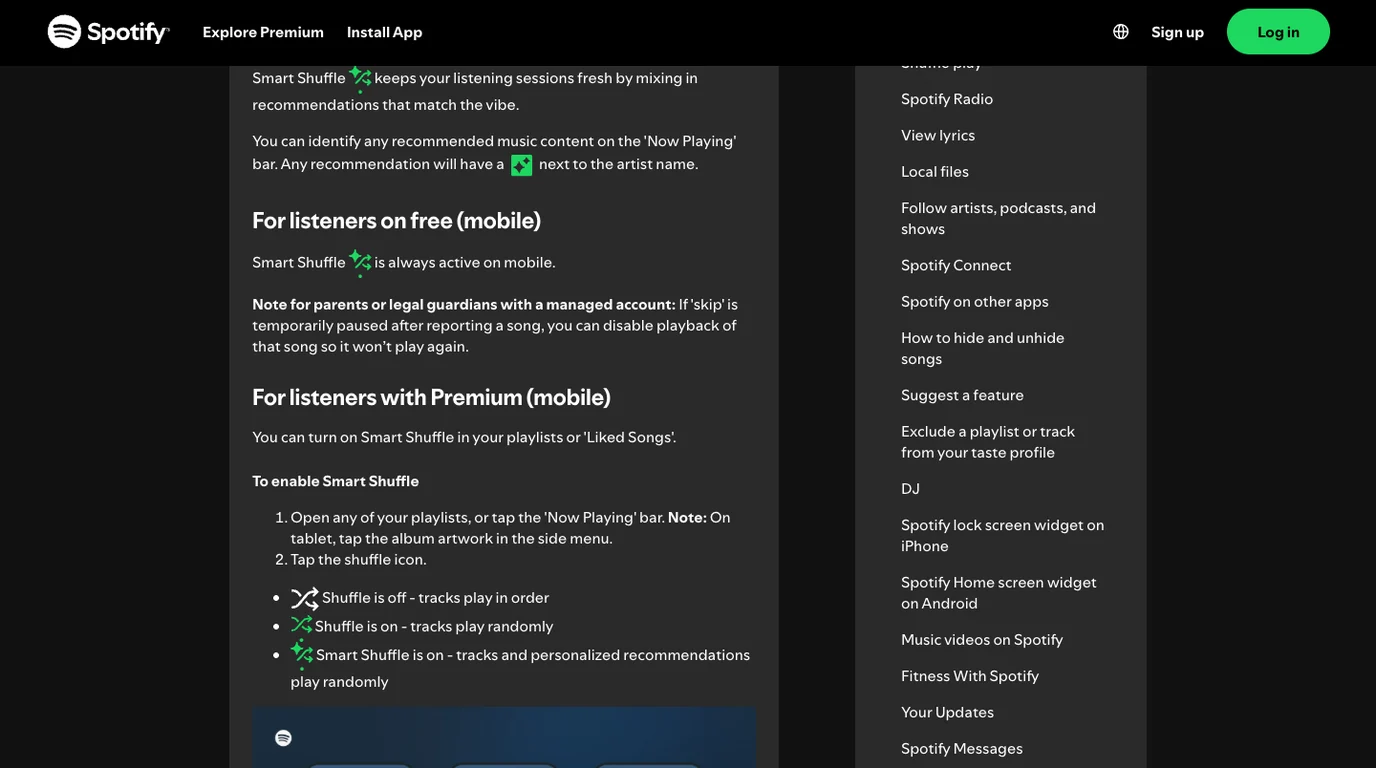Open the 'Spotify Messages' article
This screenshot has width=1376, height=768.
click(x=962, y=748)
